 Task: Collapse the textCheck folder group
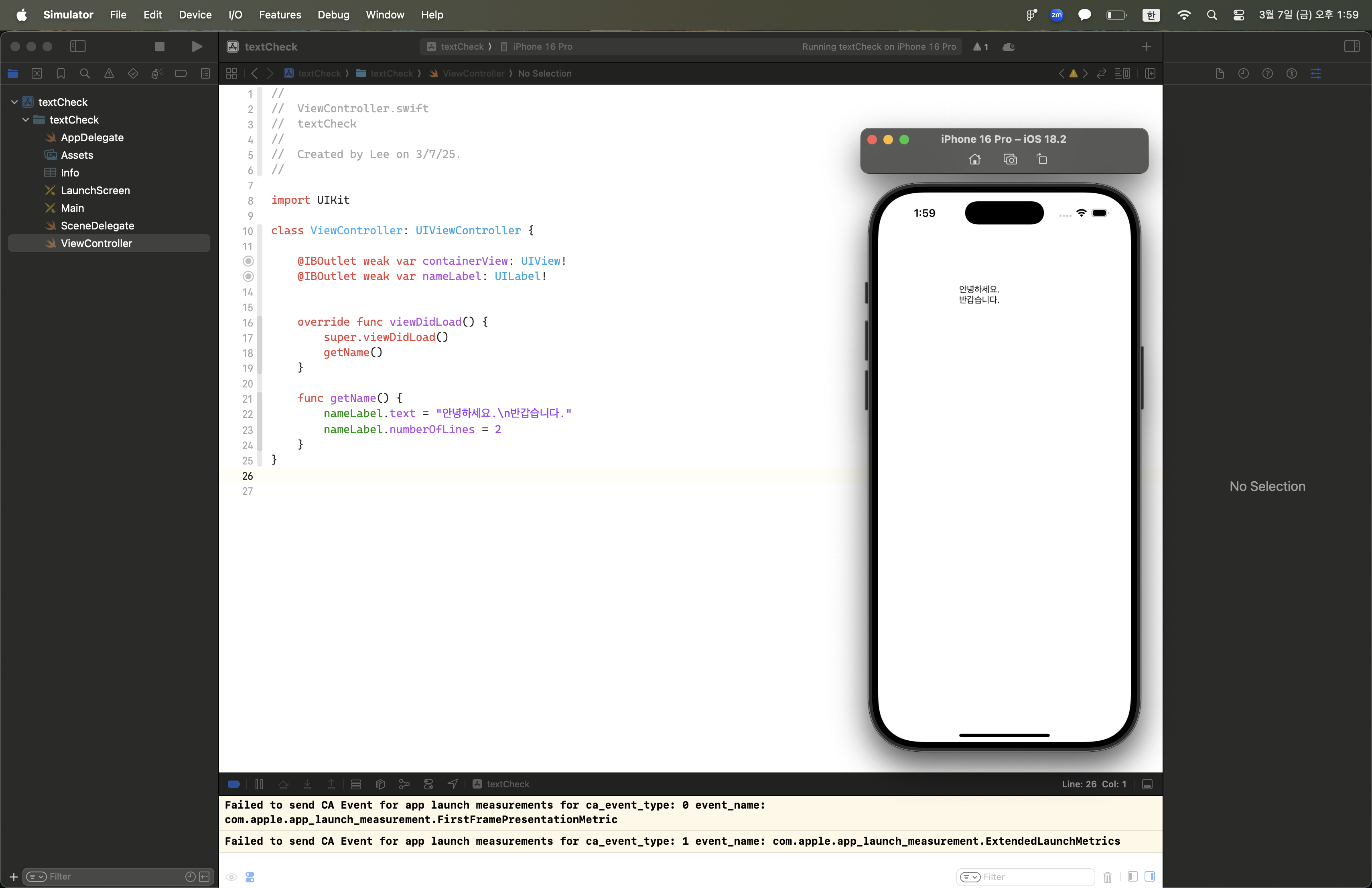tap(26, 120)
